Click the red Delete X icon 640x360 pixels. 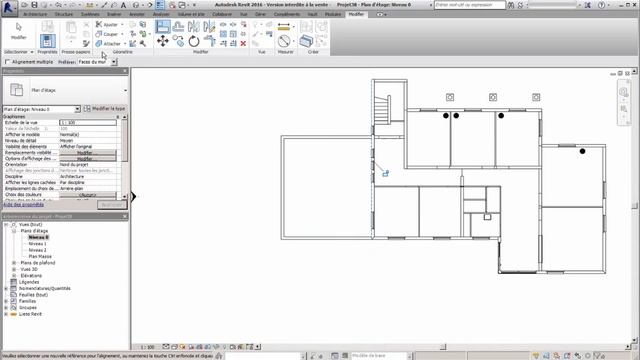pyautogui.click(x=243, y=43)
